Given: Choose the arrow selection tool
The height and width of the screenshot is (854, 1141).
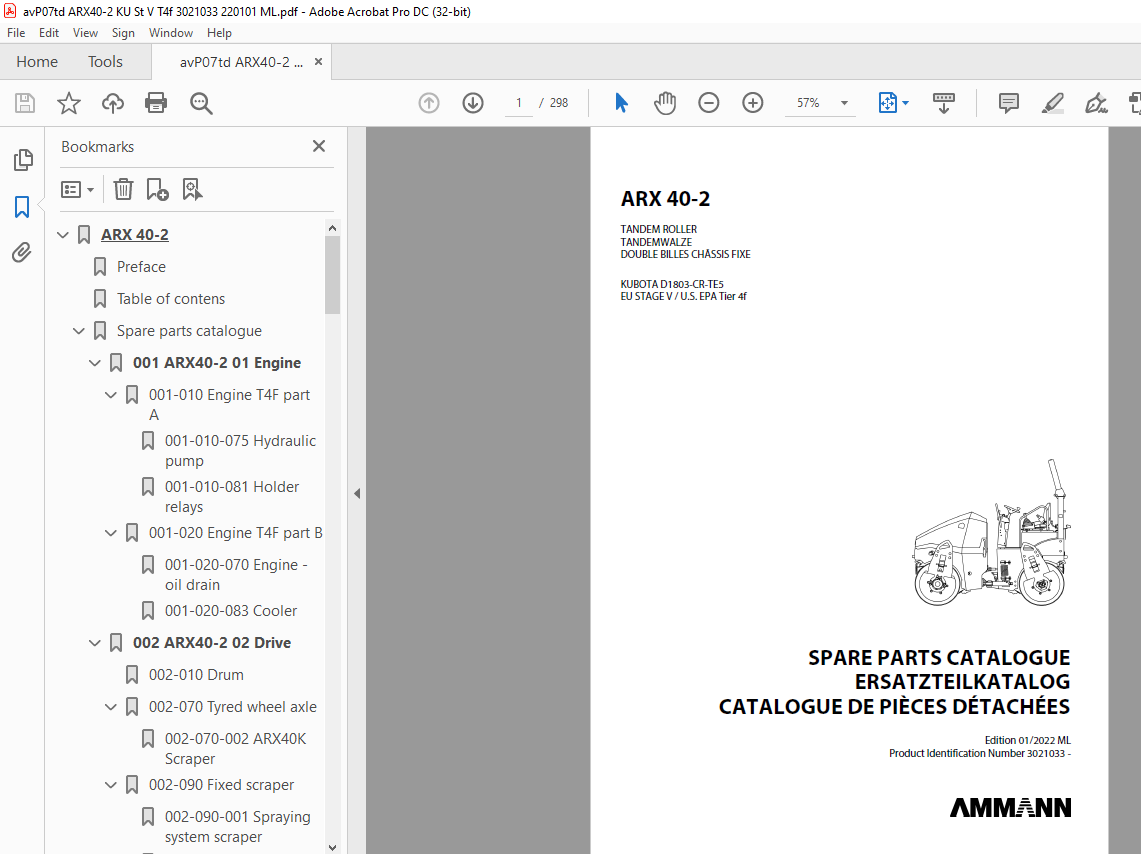Looking at the screenshot, I should click(621, 103).
